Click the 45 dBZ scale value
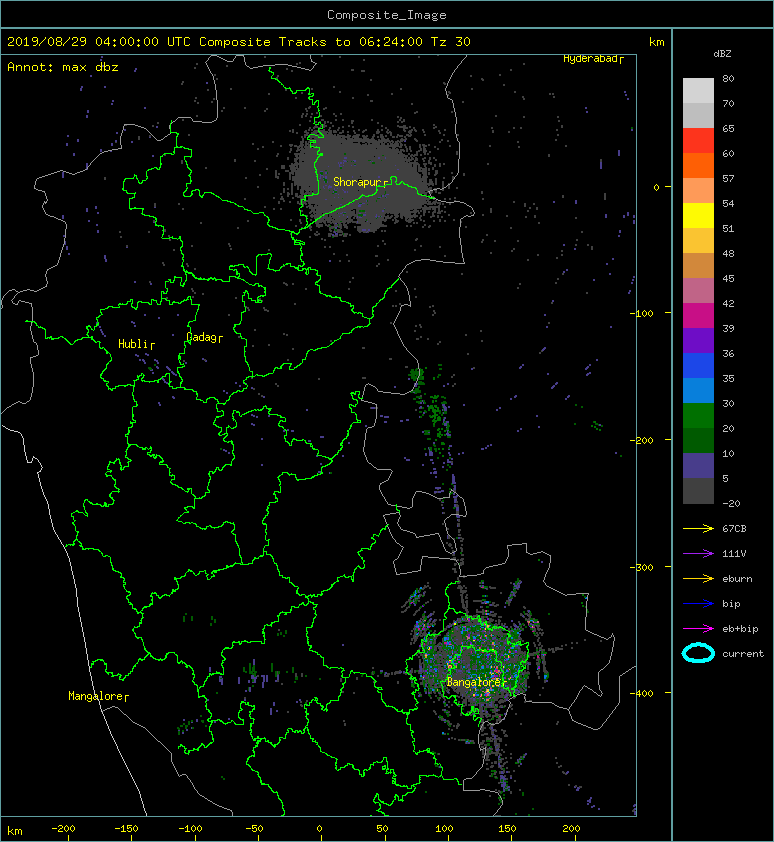 click(x=728, y=278)
